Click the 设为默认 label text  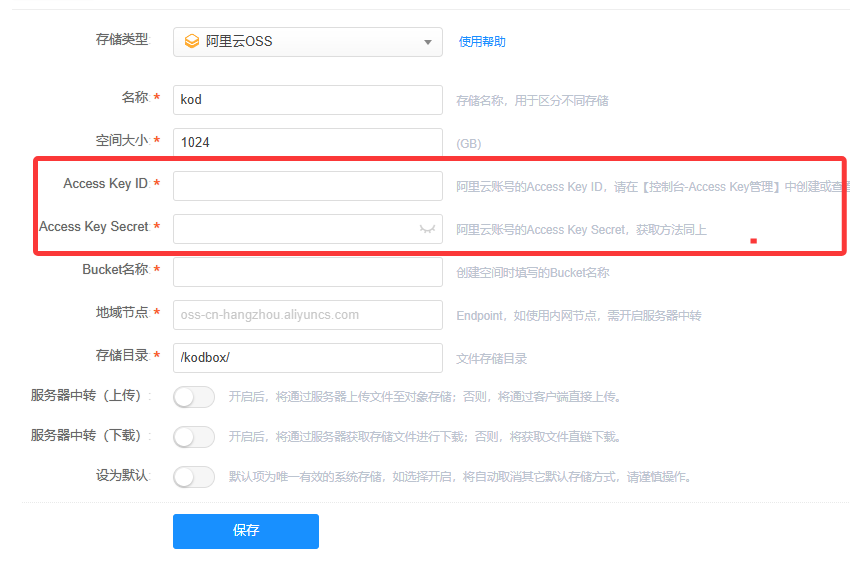(122, 475)
